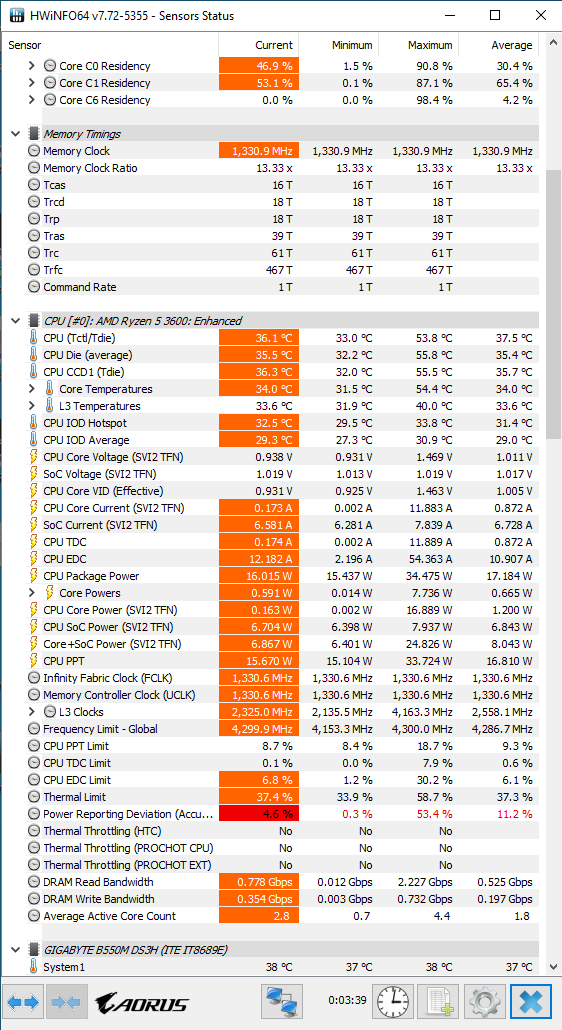Screen dimensions: 562x1030
Task: Click the Maximum column header
Action: 418,45
